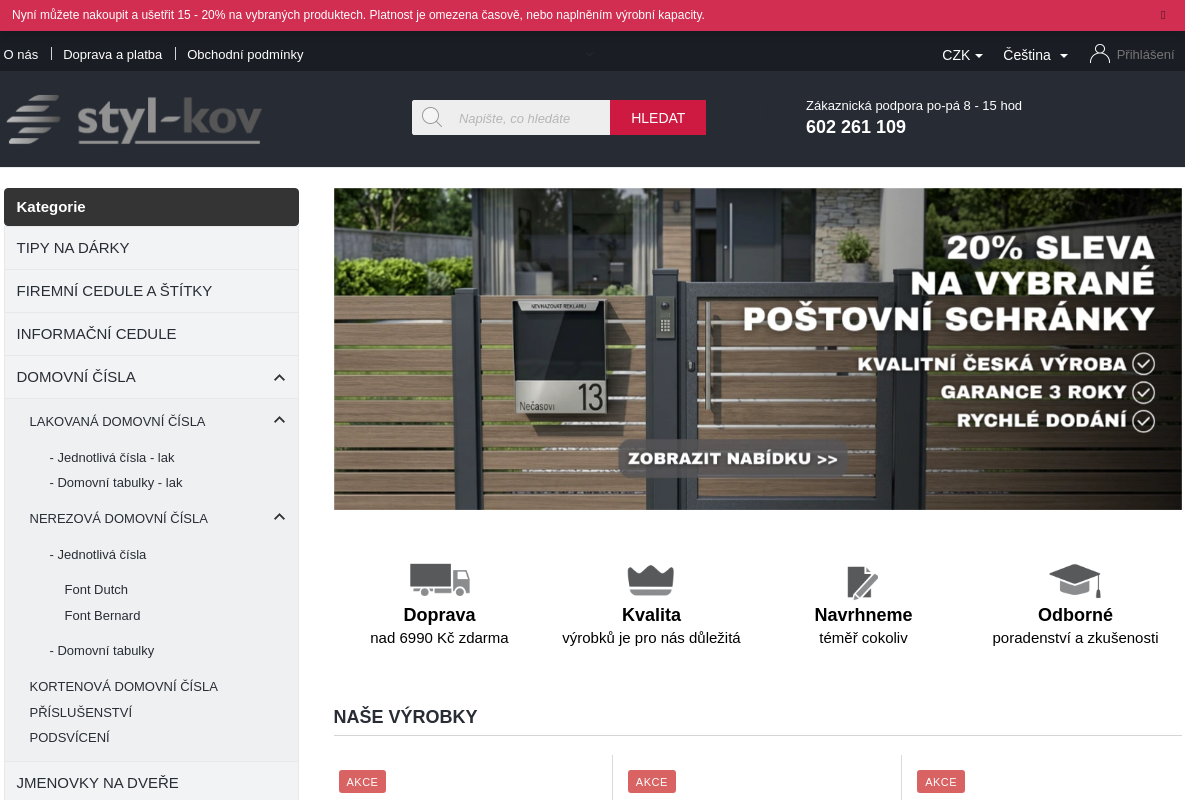Click the graduation cap Odborné icon

[x=1075, y=580]
